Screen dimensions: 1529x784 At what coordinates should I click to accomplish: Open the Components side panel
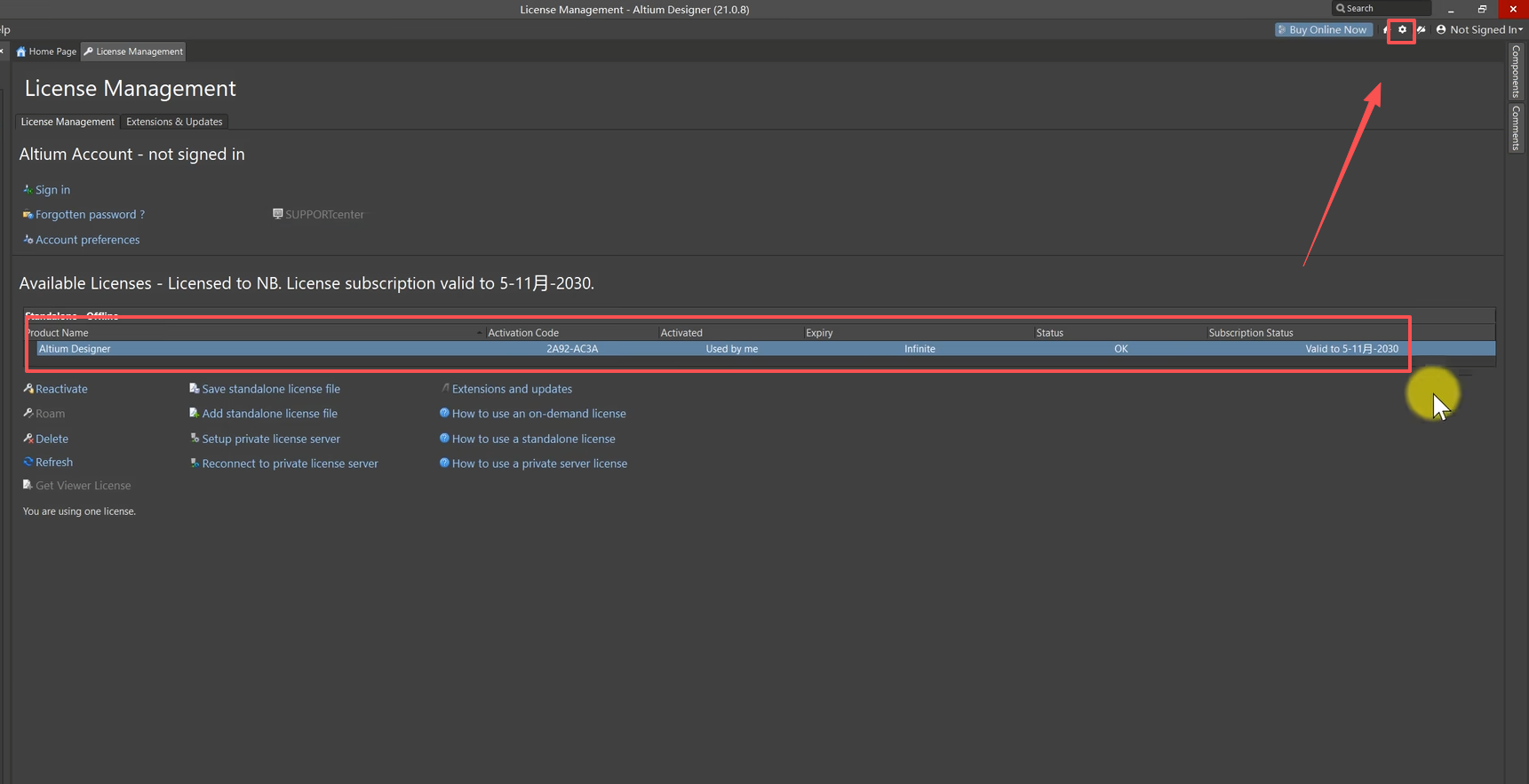pos(1516,71)
